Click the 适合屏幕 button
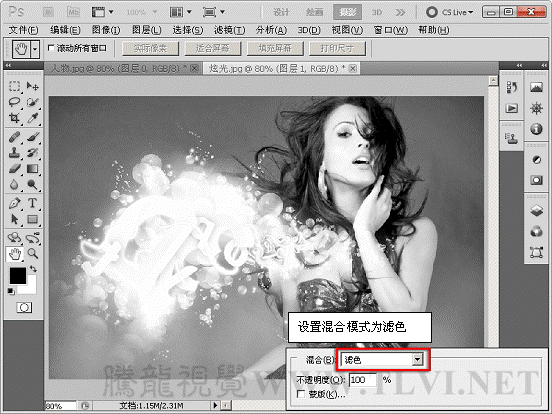 [213, 49]
